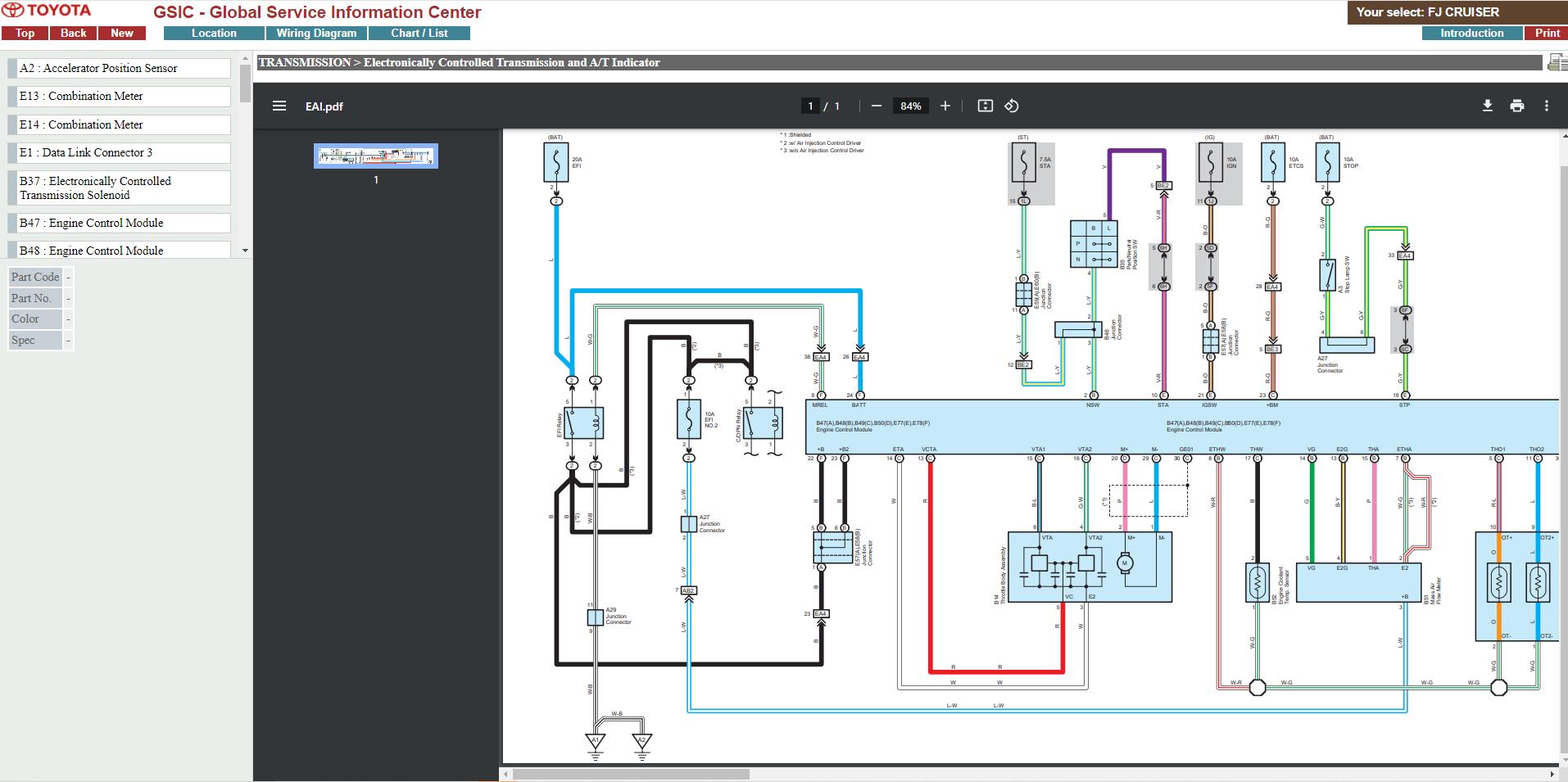The height and width of the screenshot is (782, 1568).
Task: Click the page number input field
Action: [810, 106]
